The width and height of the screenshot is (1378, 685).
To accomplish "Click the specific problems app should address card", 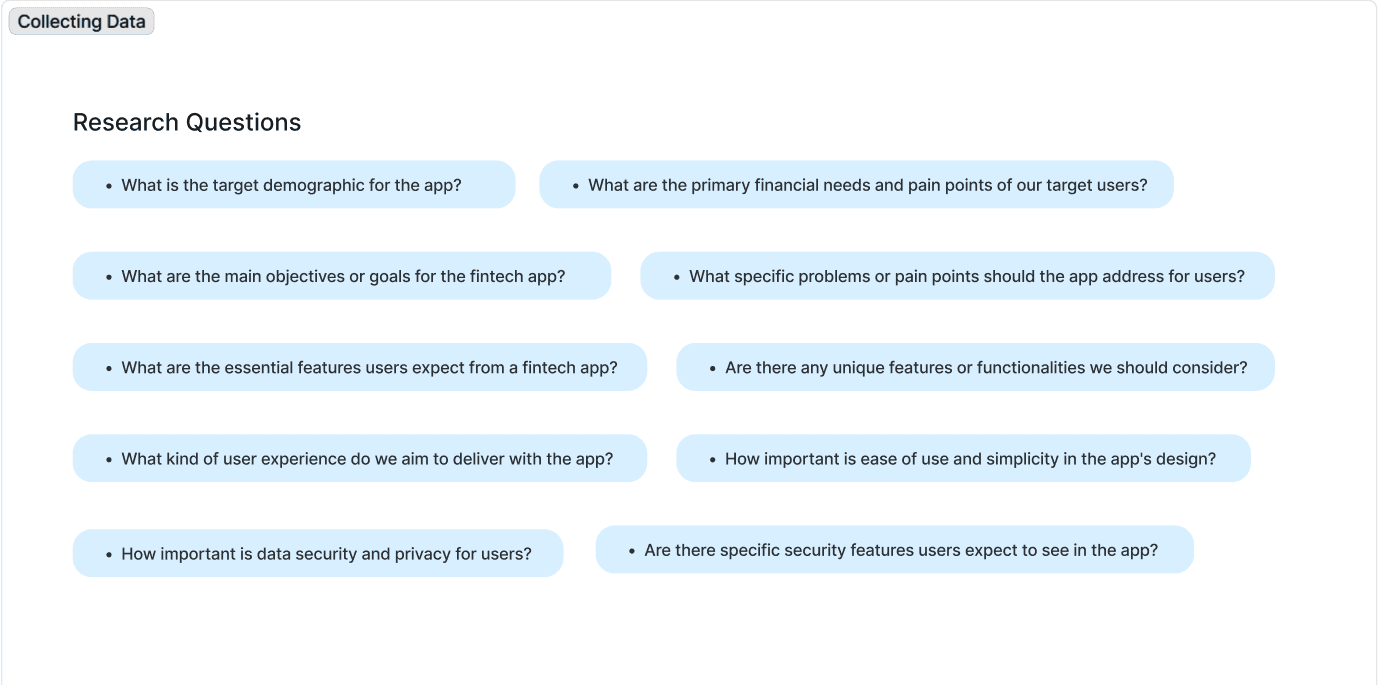I will 957,276.
